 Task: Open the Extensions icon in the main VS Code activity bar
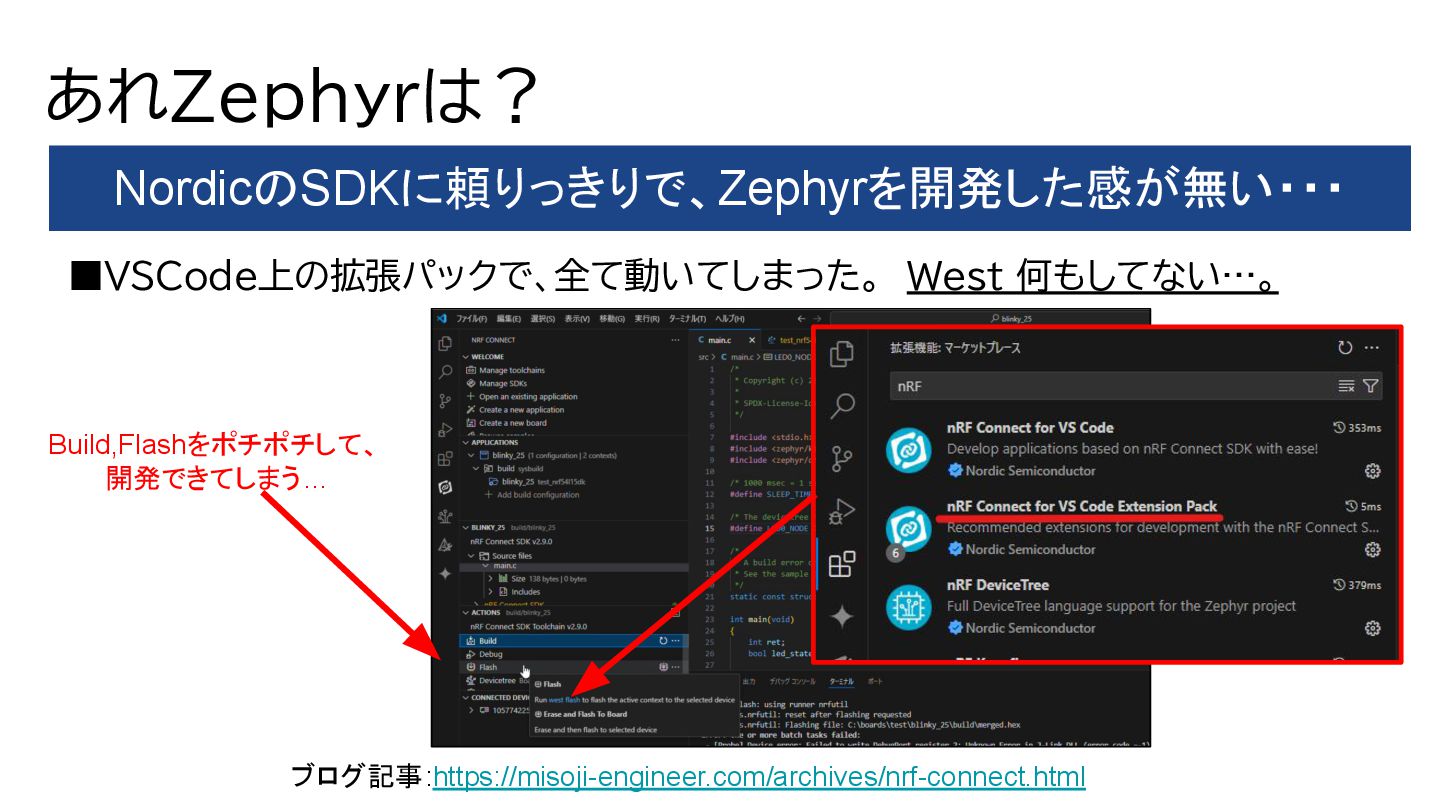point(445,459)
